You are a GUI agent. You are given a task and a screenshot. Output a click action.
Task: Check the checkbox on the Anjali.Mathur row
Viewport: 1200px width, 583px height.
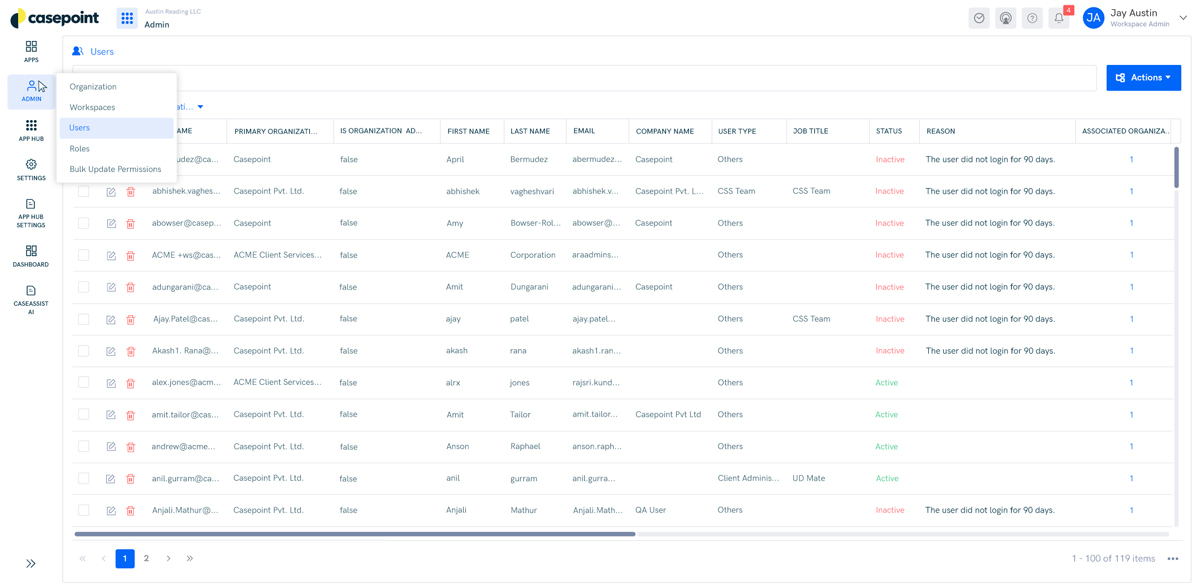[84, 509]
